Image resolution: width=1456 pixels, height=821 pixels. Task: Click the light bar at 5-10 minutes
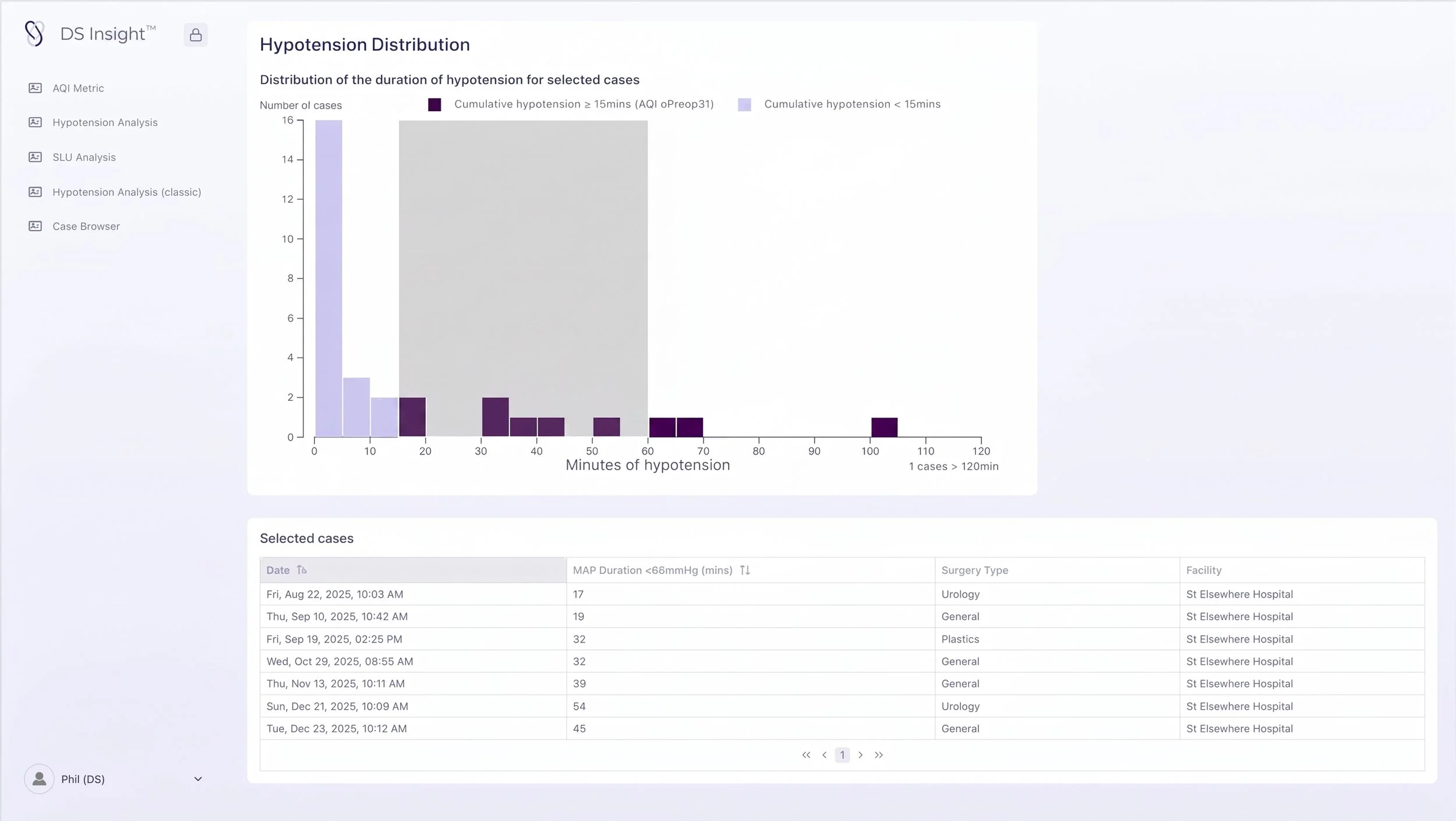[x=356, y=407]
